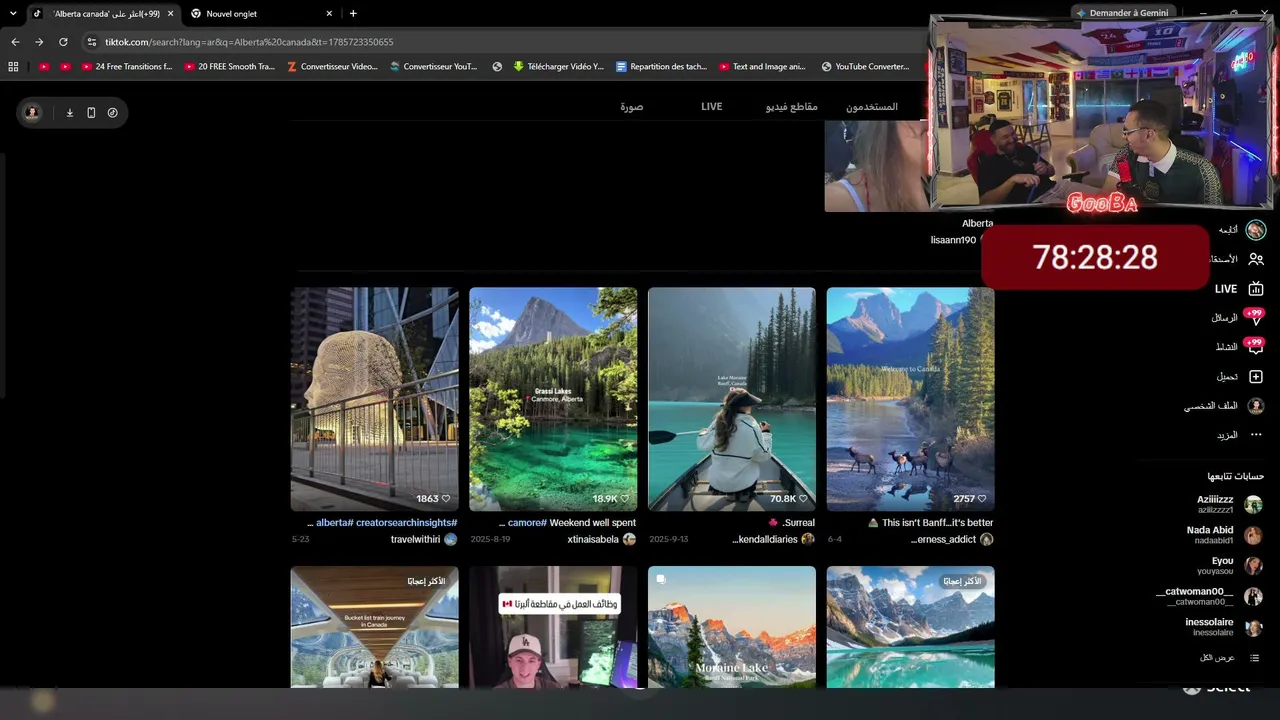Viewport: 1280px width, 720px height.
Task: Open the Nada Abid followed account
Action: pyautogui.click(x=1224, y=535)
